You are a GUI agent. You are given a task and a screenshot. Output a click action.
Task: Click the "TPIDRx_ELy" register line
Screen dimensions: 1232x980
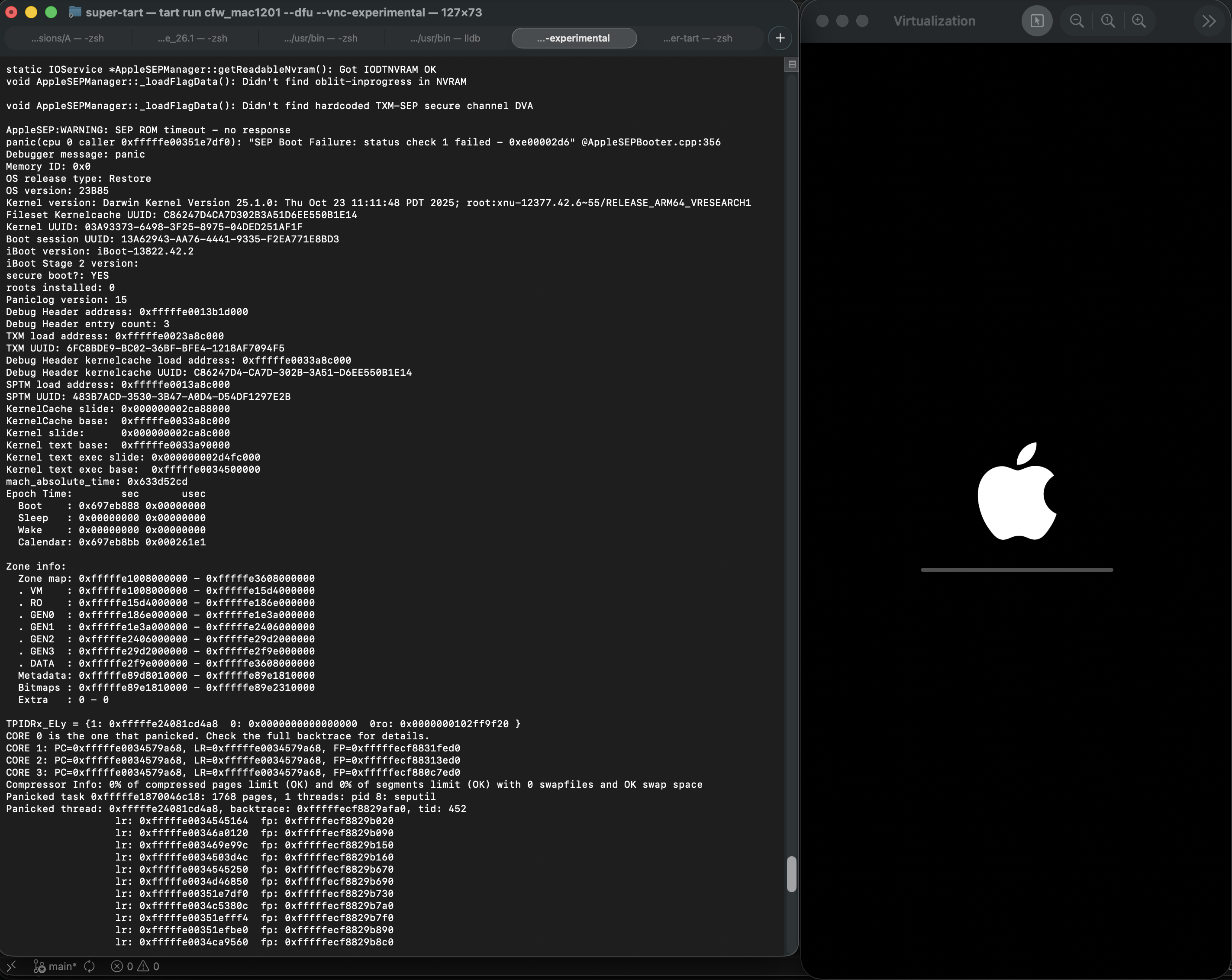tap(264, 724)
